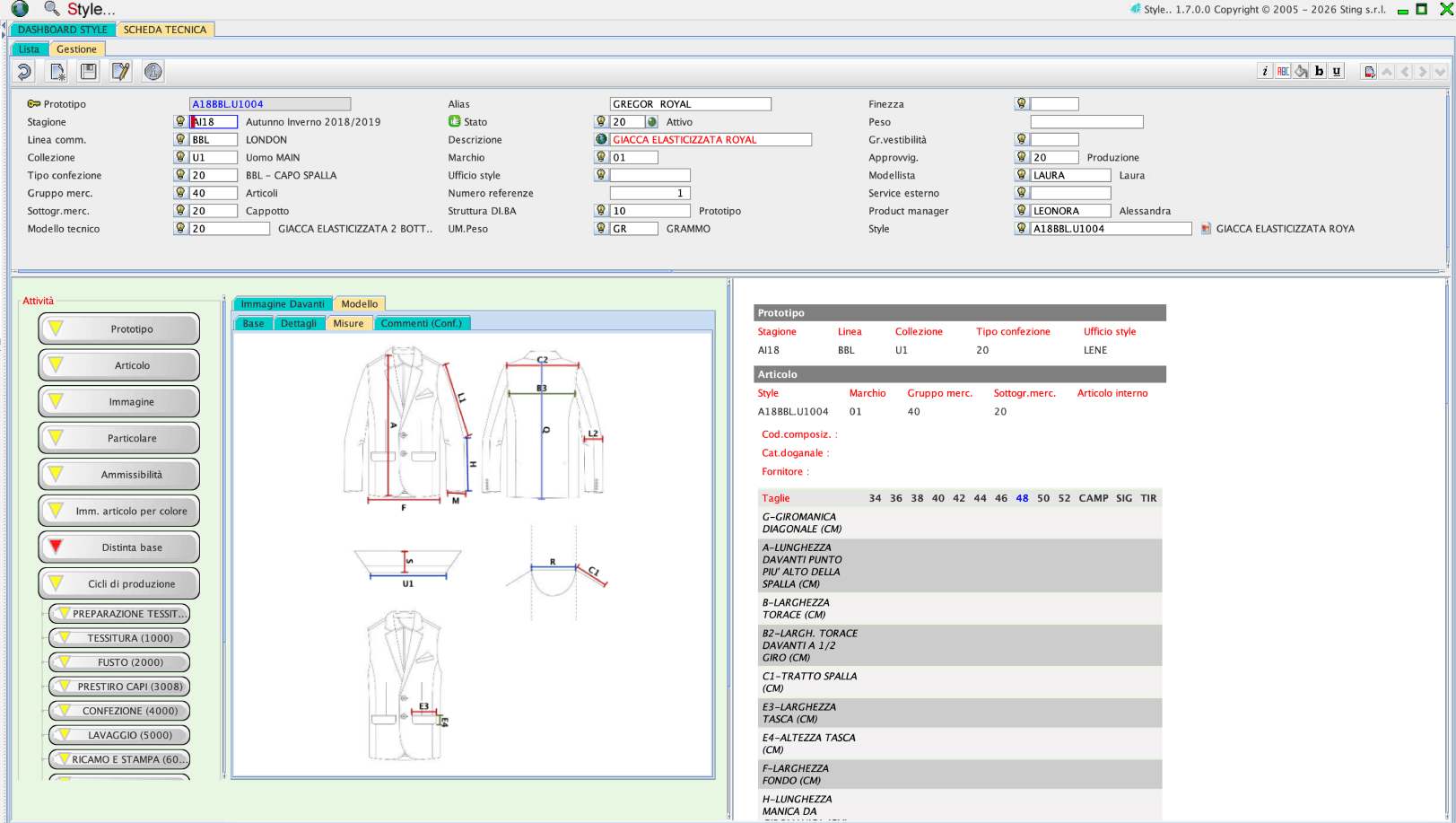Toggle underline with the u button
The image size is (1456, 823).
1337,72
